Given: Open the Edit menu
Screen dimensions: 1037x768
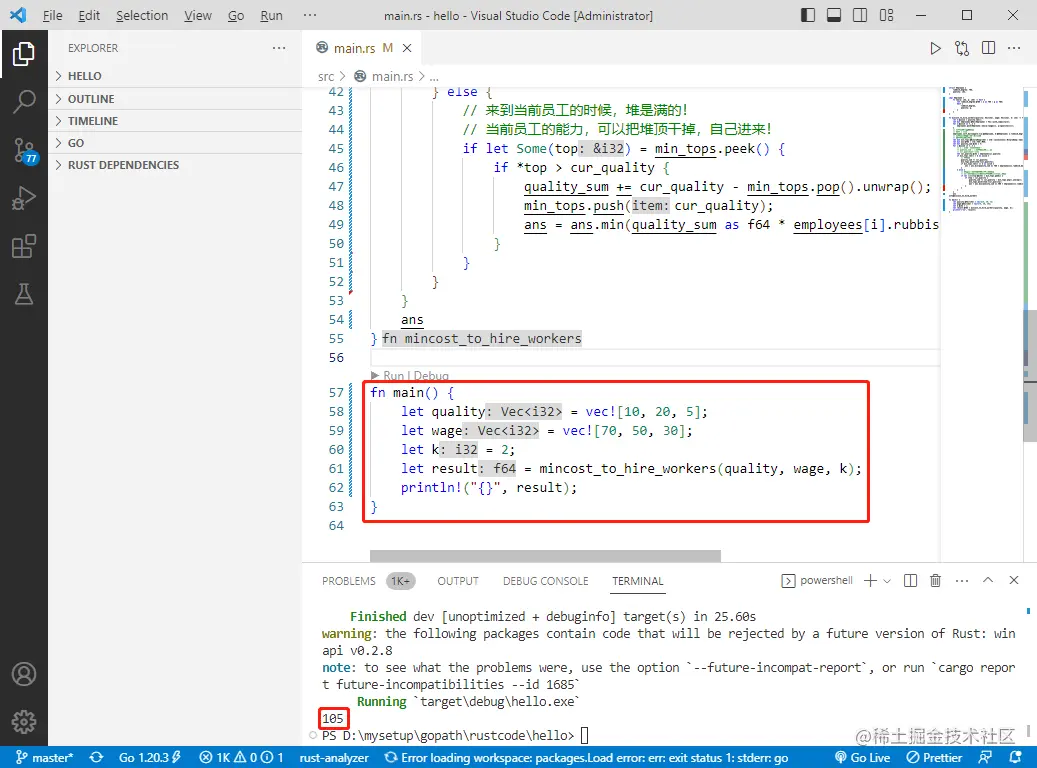Looking at the screenshot, I should pos(89,15).
